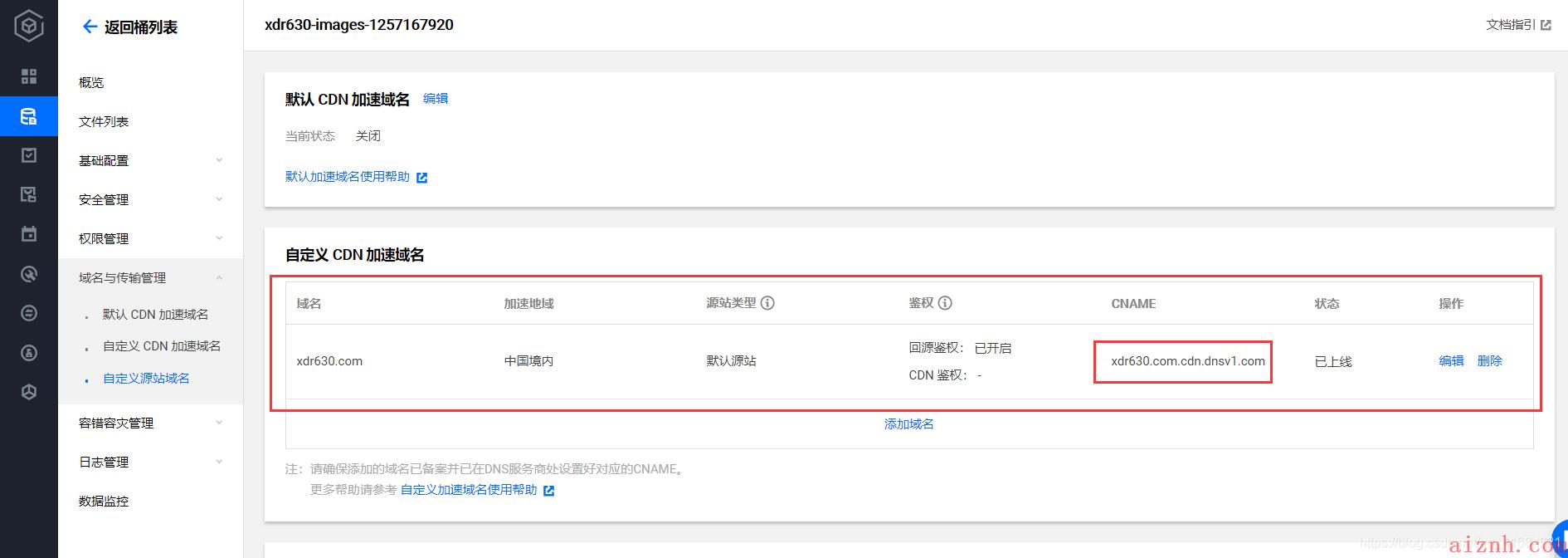The width and height of the screenshot is (1568, 558).
Task: Select the bucket list storage sidebar icon
Action: tap(29, 116)
